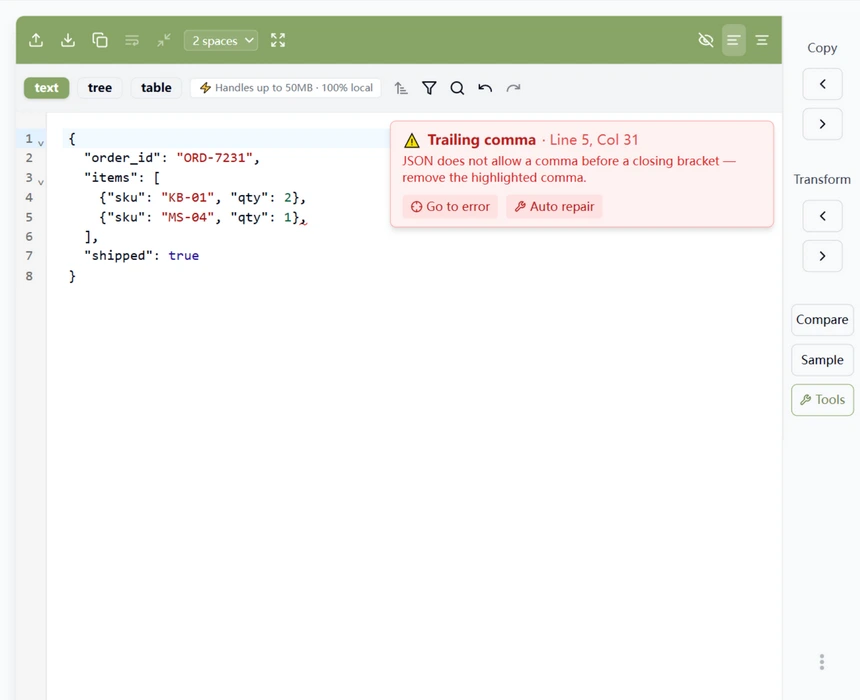Click the compact collapse arrows icon
Image resolution: width=860 pixels, height=700 pixels.
point(163,40)
